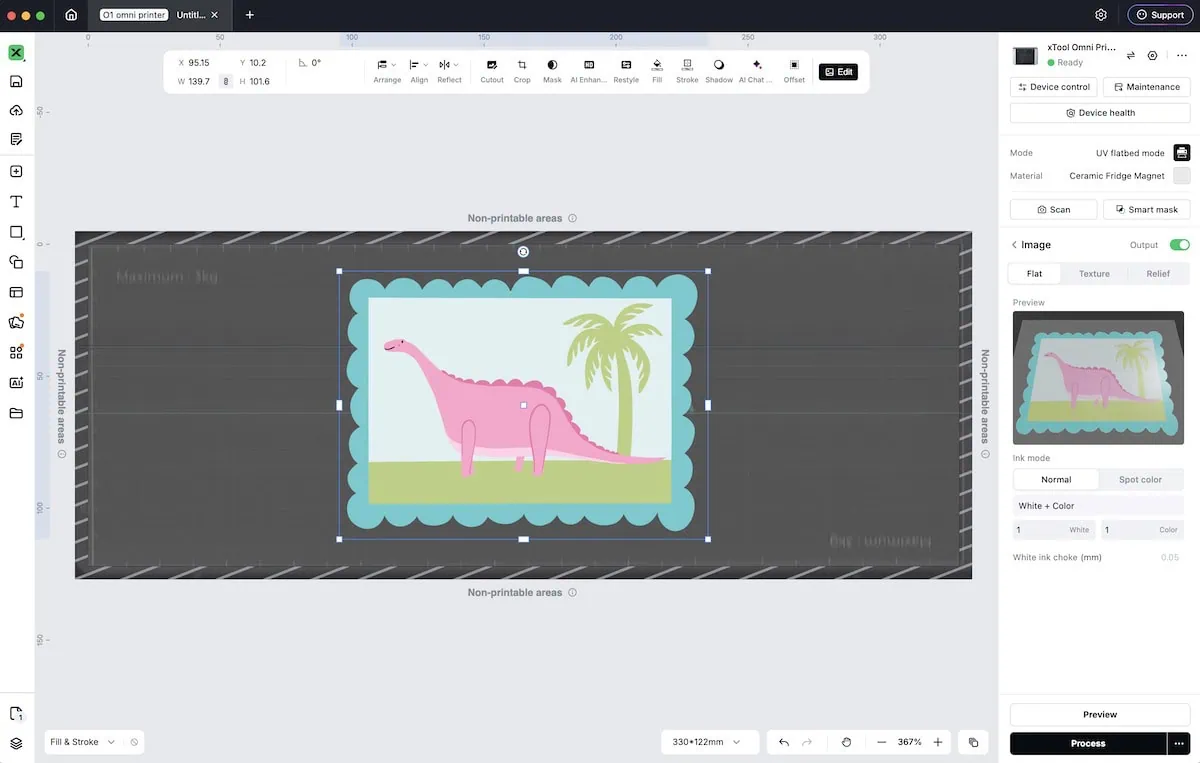Click the cloud upload icon in sidebar
This screenshot has width=1200, height=763.
pos(16,110)
